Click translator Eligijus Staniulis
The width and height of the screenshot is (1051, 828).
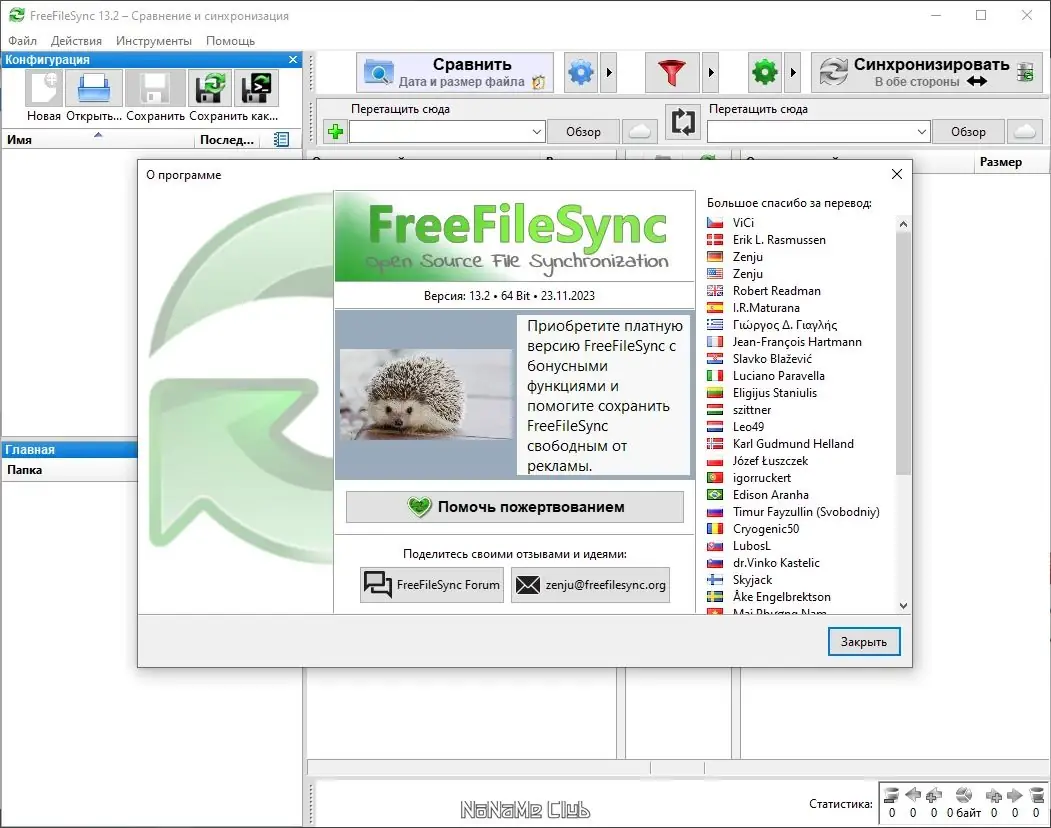click(x=774, y=393)
